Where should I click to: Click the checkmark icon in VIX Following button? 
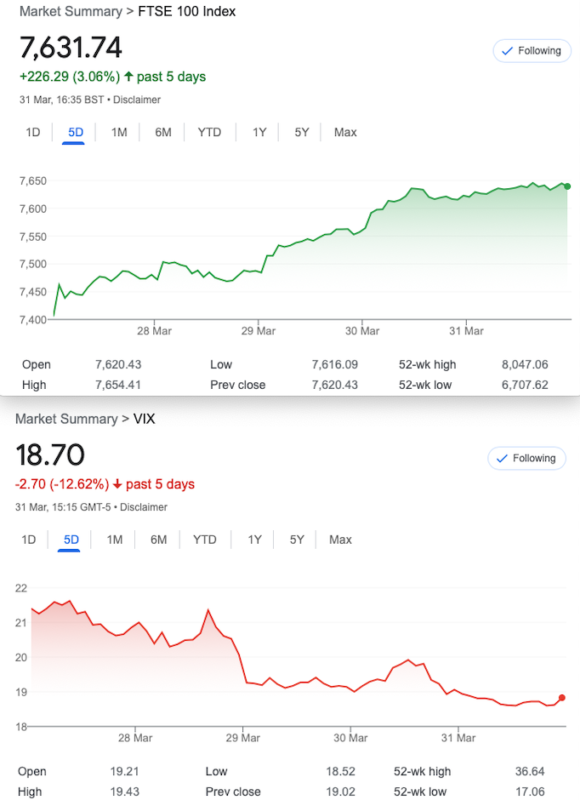tap(502, 458)
